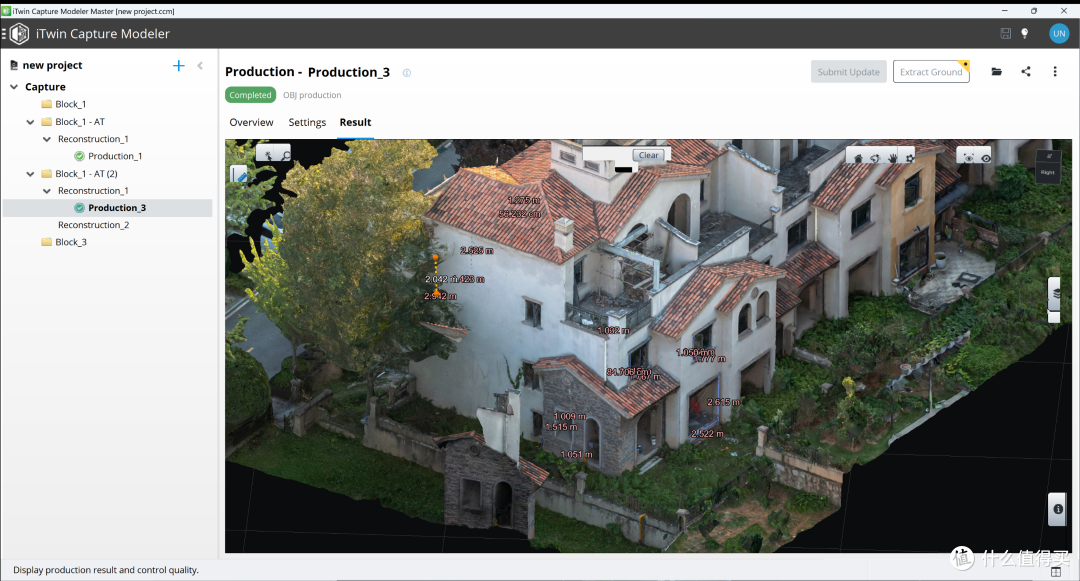
Task: Click the 1.051 m measurement label
Action: 577,454
